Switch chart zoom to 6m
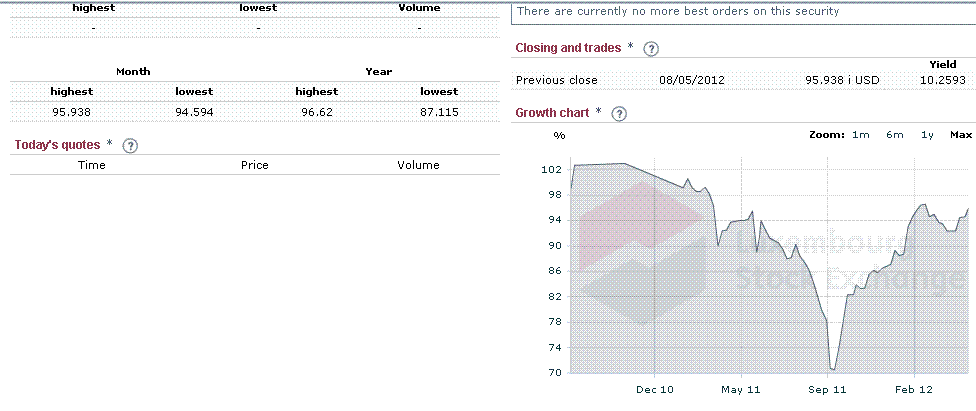This screenshot has height=411, width=976. tap(894, 134)
